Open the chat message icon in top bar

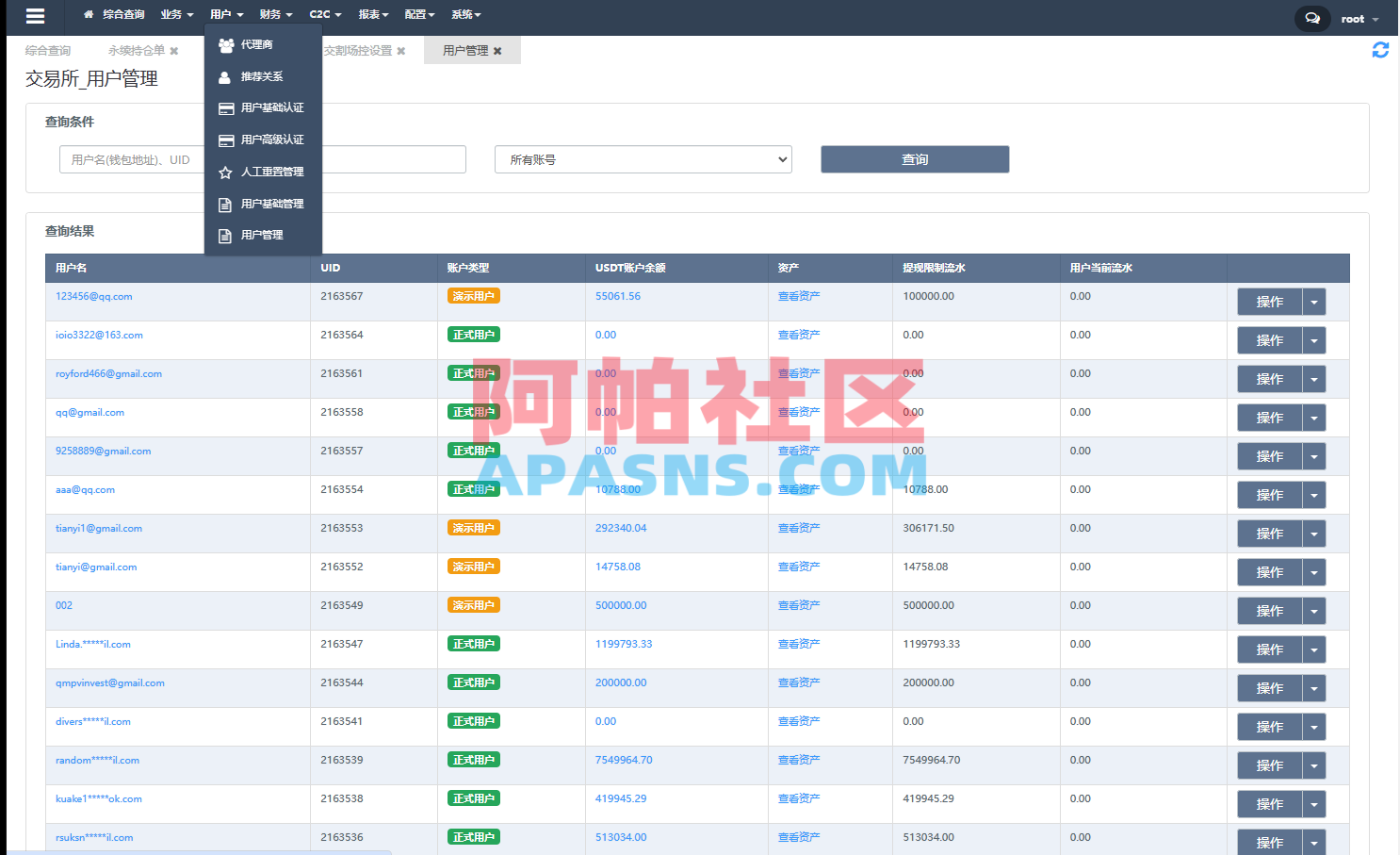(x=1311, y=18)
